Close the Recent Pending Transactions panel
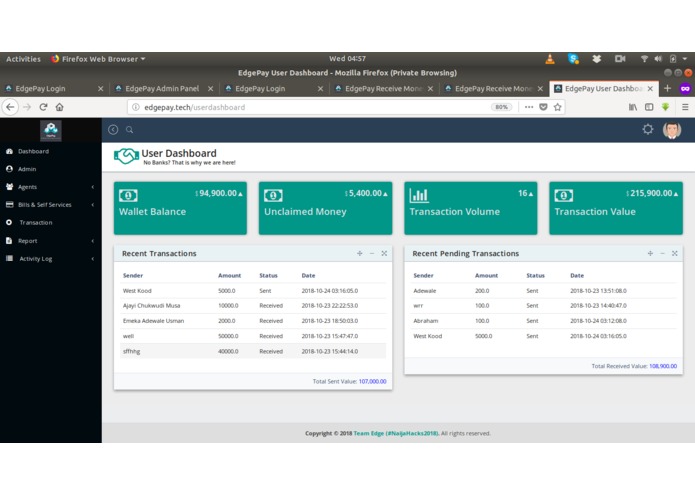 675,253
